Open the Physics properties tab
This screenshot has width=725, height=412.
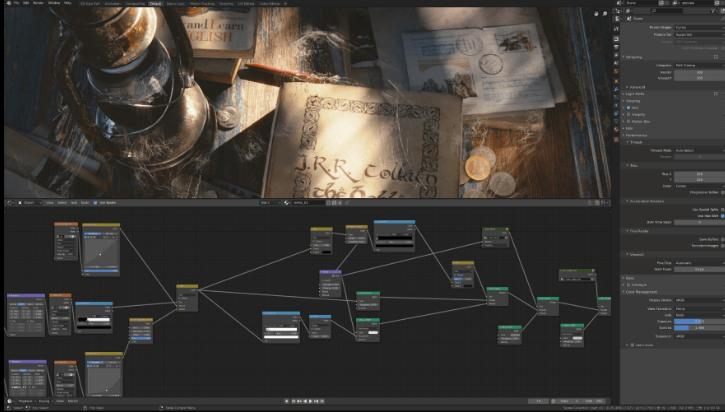click(616, 105)
